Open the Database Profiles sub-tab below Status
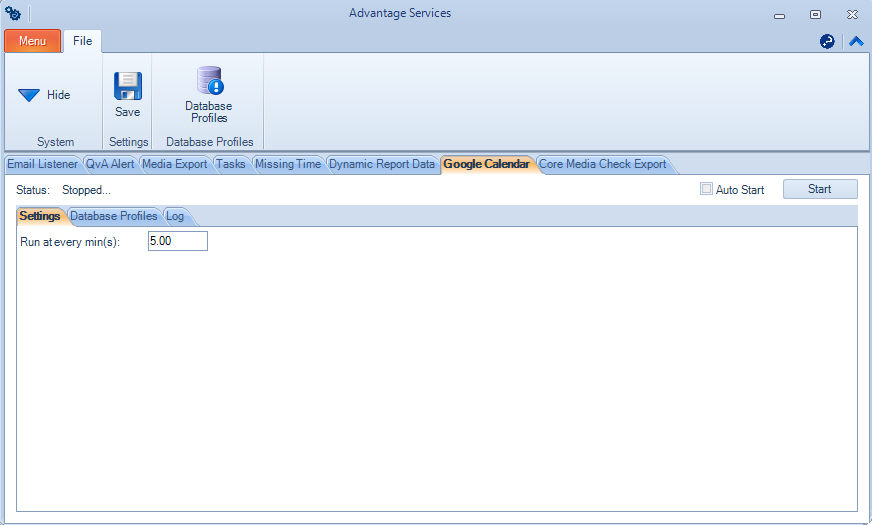872x525 pixels. coord(113,216)
